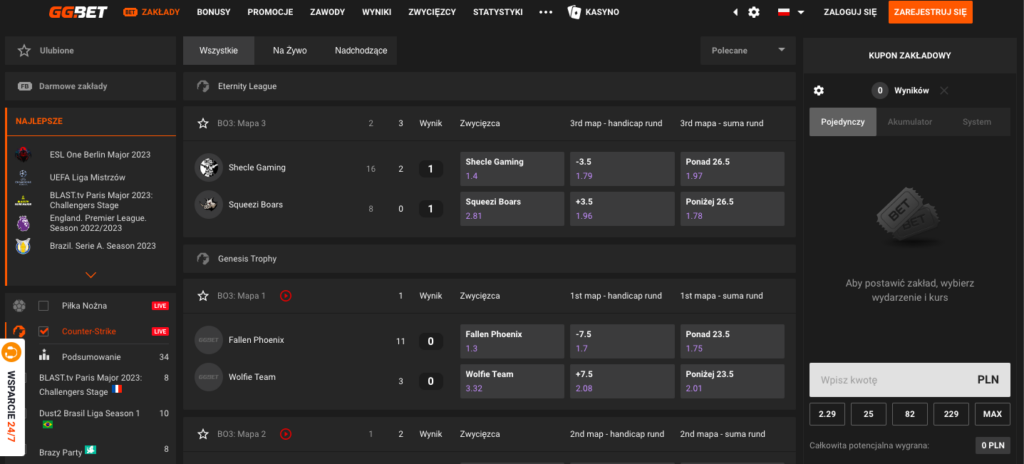Click Zarejestruj się button

(x=931, y=12)
